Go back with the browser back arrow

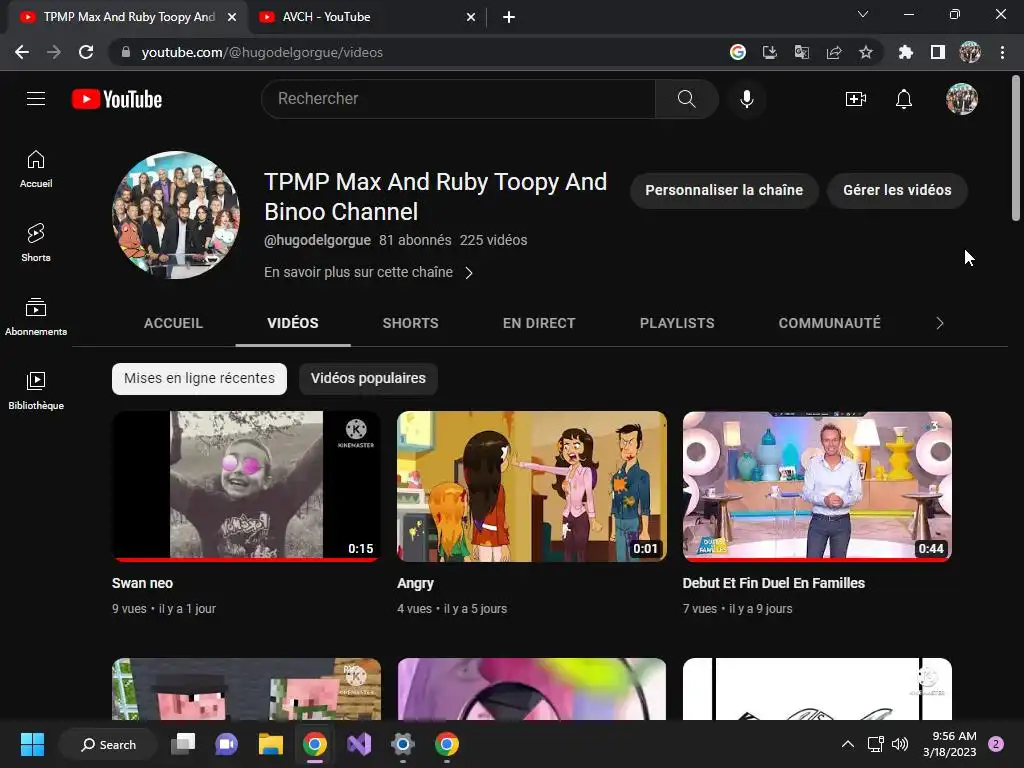22,52
